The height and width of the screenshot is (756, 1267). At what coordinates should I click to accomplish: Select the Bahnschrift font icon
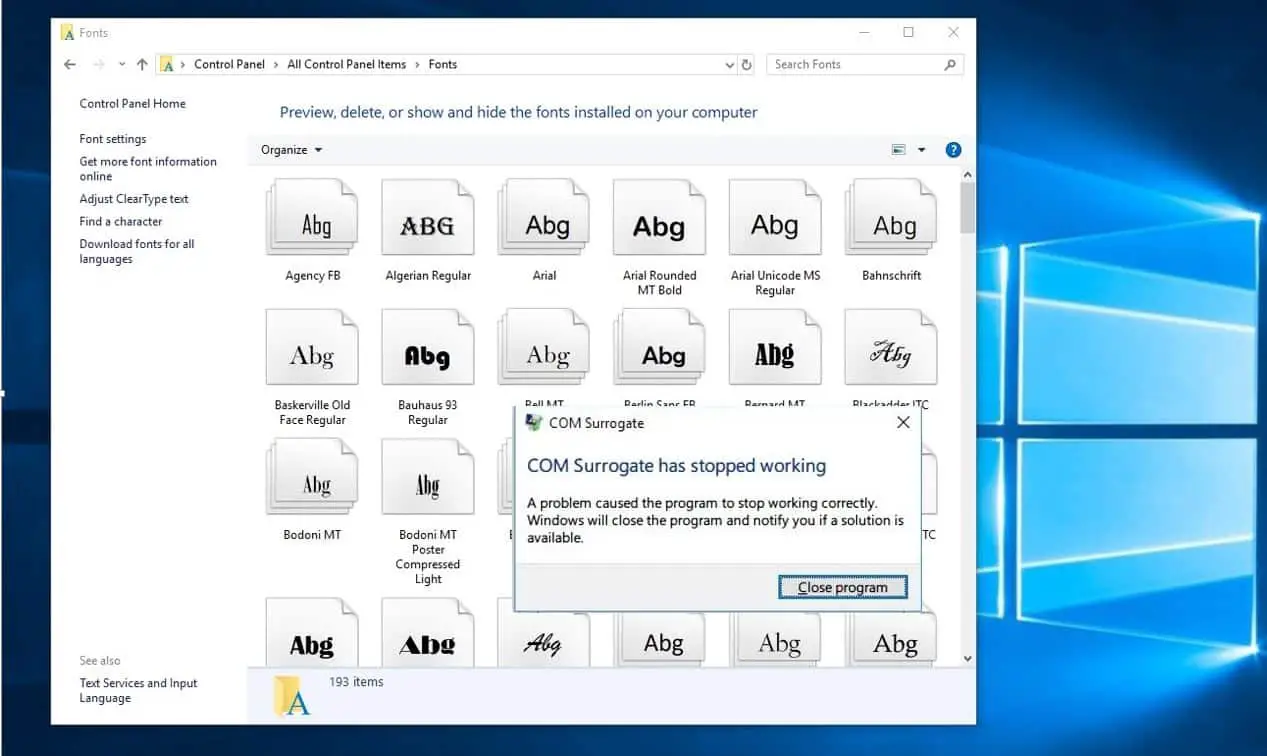point(891,217)
